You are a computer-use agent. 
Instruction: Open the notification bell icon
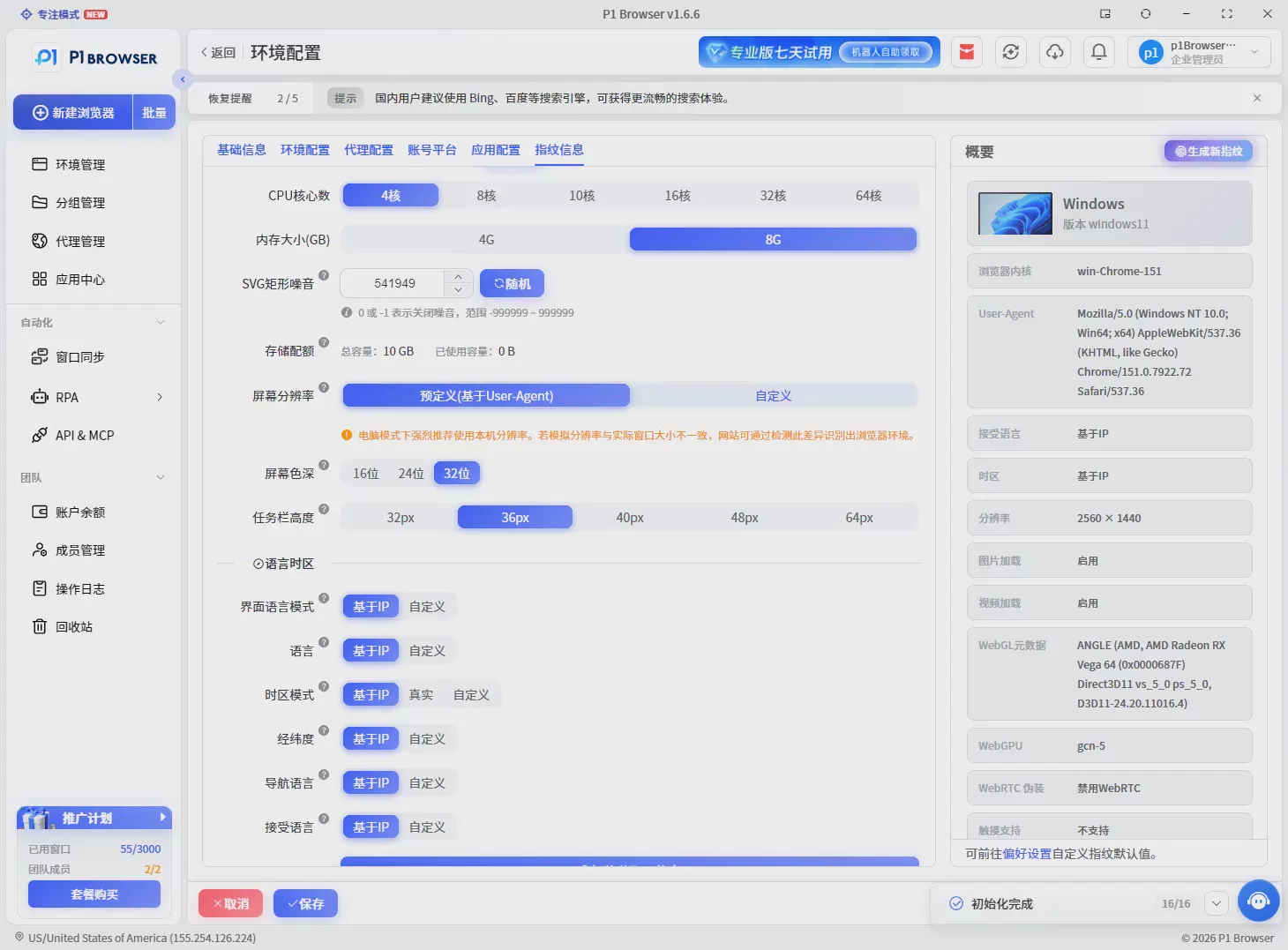coord(1099,52)
